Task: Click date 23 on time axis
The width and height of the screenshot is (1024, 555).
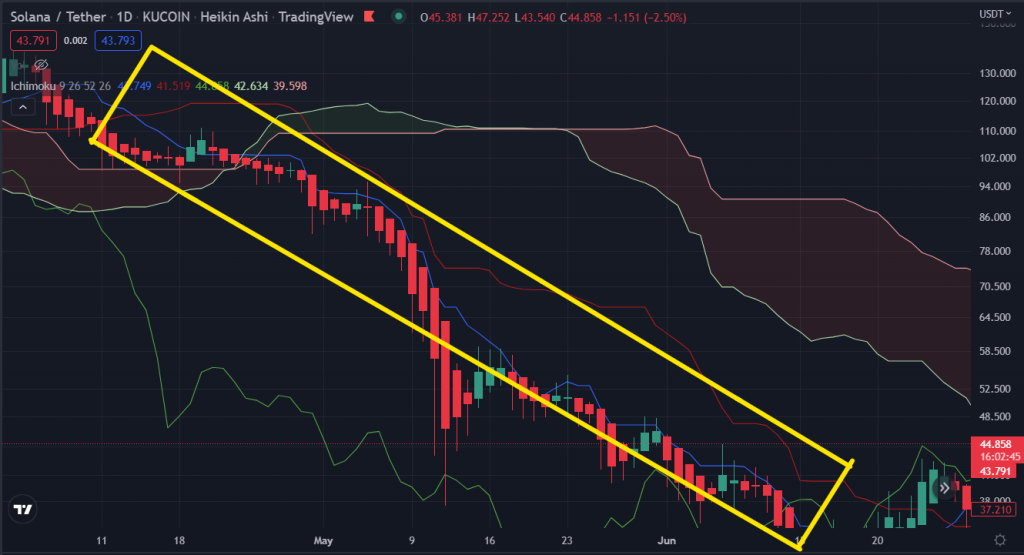Action: (567, 541)
